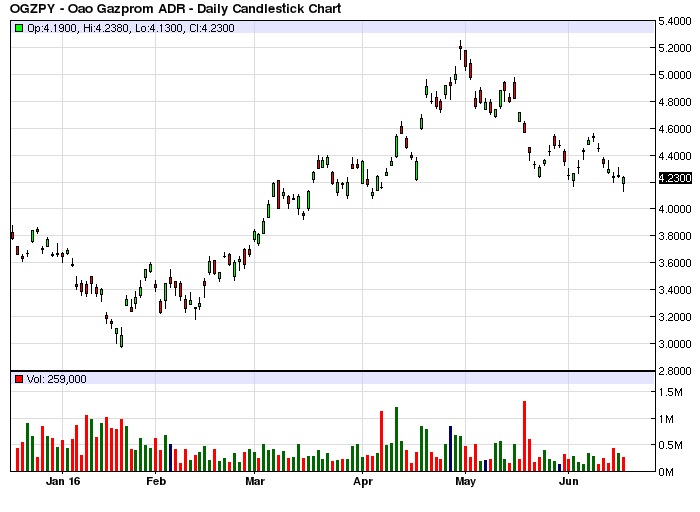The height and width of the screenshot is (512, 700).
Task: Click the 4.6000 price axis label
Action: click(675, 129)
